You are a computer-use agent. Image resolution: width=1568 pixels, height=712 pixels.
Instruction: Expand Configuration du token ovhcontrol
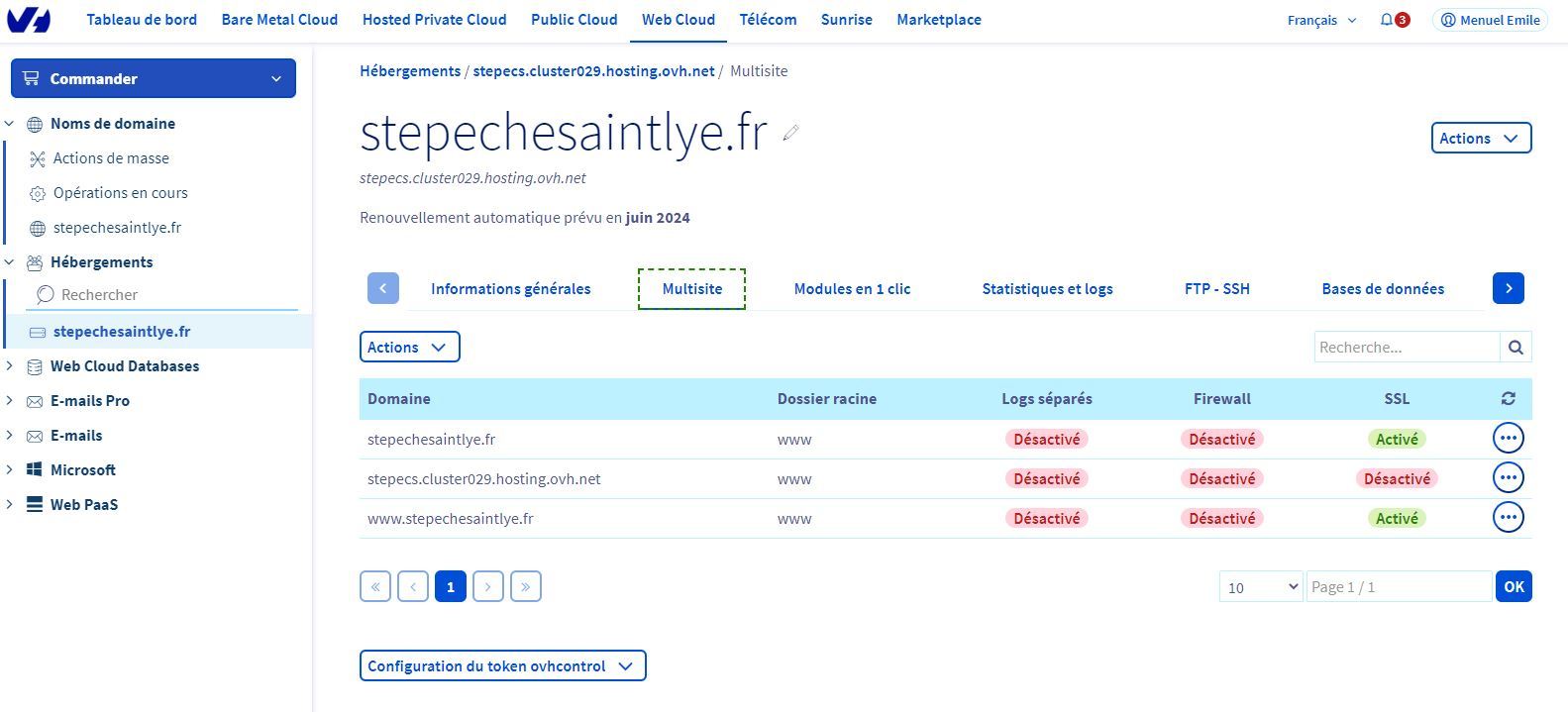click(502, 666)
